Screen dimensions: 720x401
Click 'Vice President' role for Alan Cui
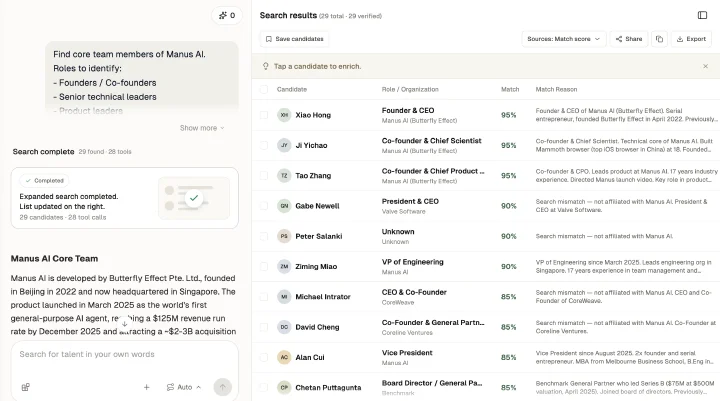tap(407, 353)
